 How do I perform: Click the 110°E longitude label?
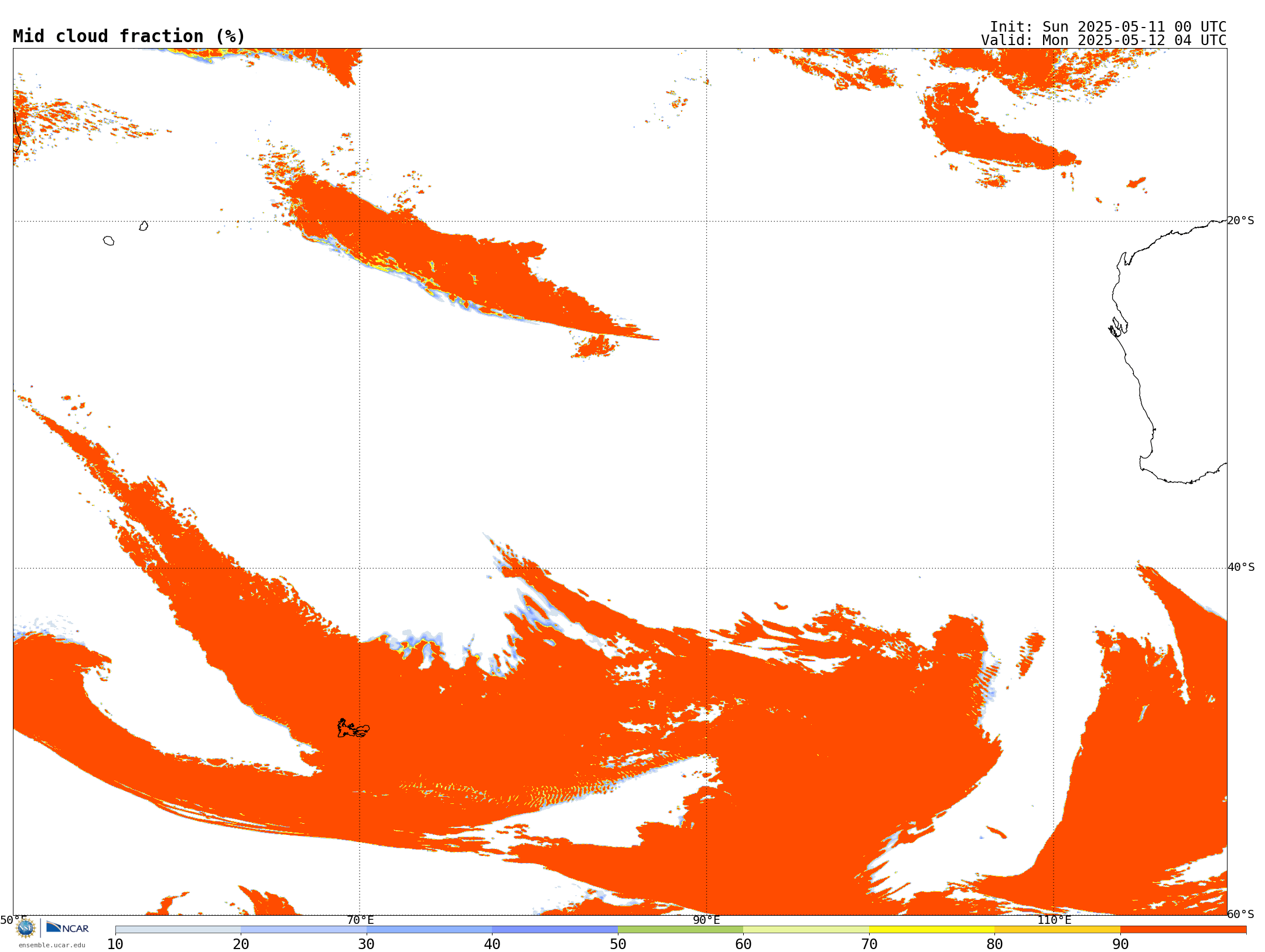pos(1054,920)
